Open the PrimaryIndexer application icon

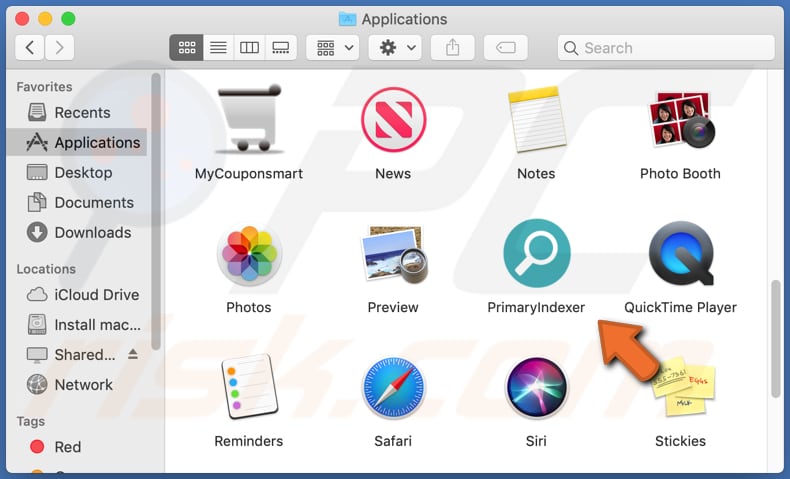pos(536,255)
